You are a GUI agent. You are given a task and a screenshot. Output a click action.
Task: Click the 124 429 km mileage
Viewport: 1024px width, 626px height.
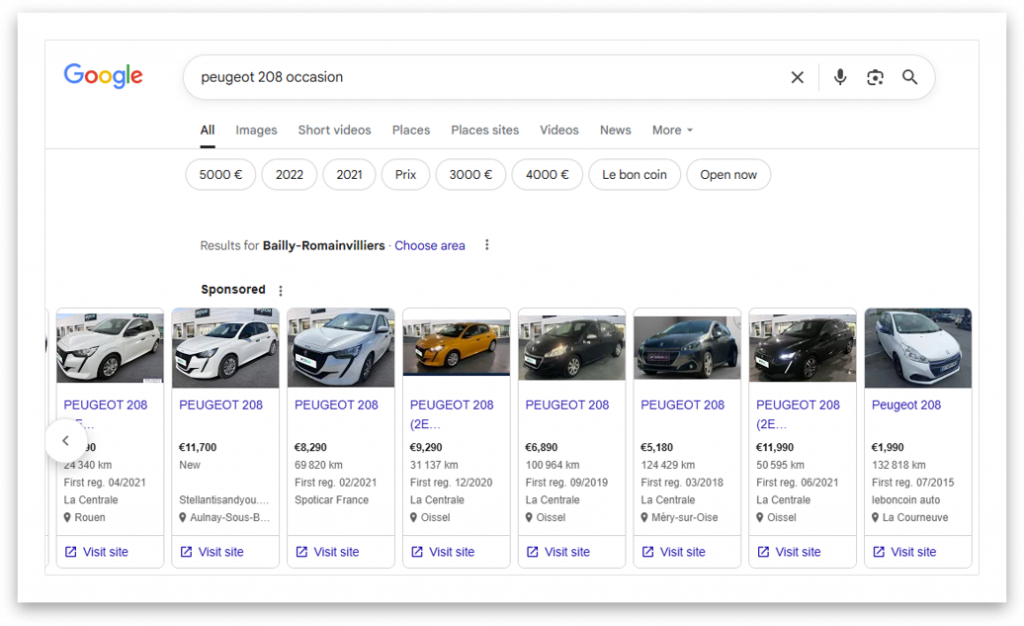(668, 465)
